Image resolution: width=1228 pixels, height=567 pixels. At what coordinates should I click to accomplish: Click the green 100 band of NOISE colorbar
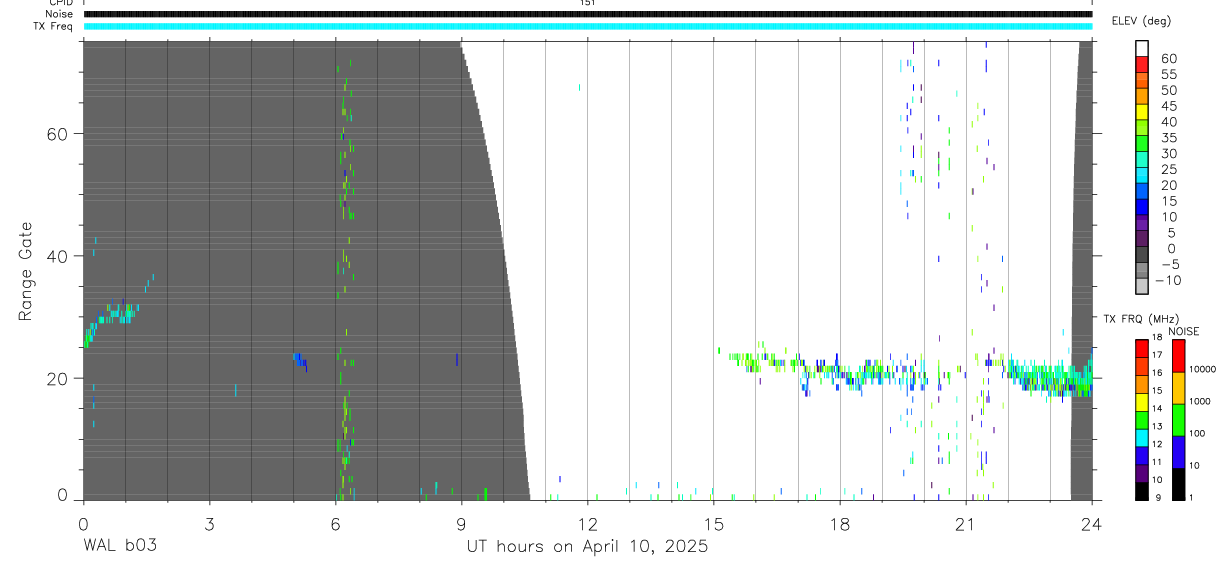(x=1178, y=419)
